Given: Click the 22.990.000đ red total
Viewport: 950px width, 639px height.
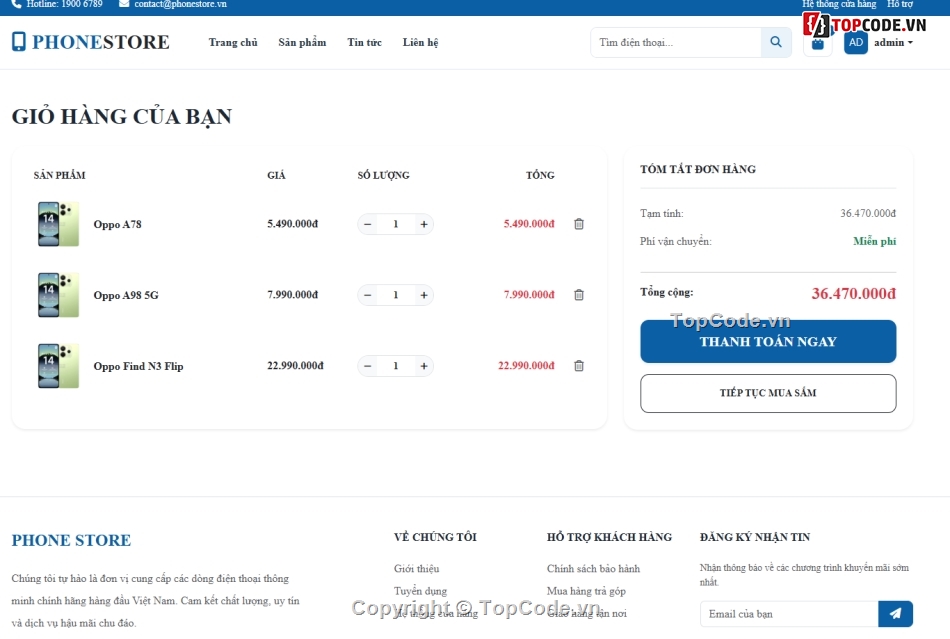Looking at the screenshot, I should (526, 366).
